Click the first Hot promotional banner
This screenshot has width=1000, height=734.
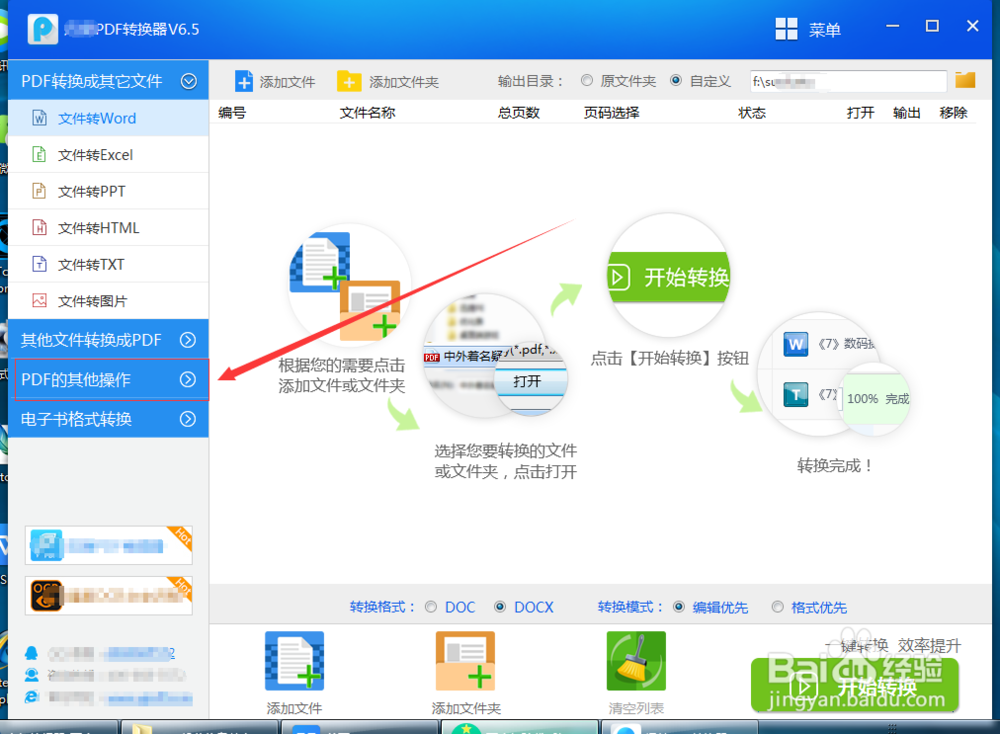click(x=108, y=545)
